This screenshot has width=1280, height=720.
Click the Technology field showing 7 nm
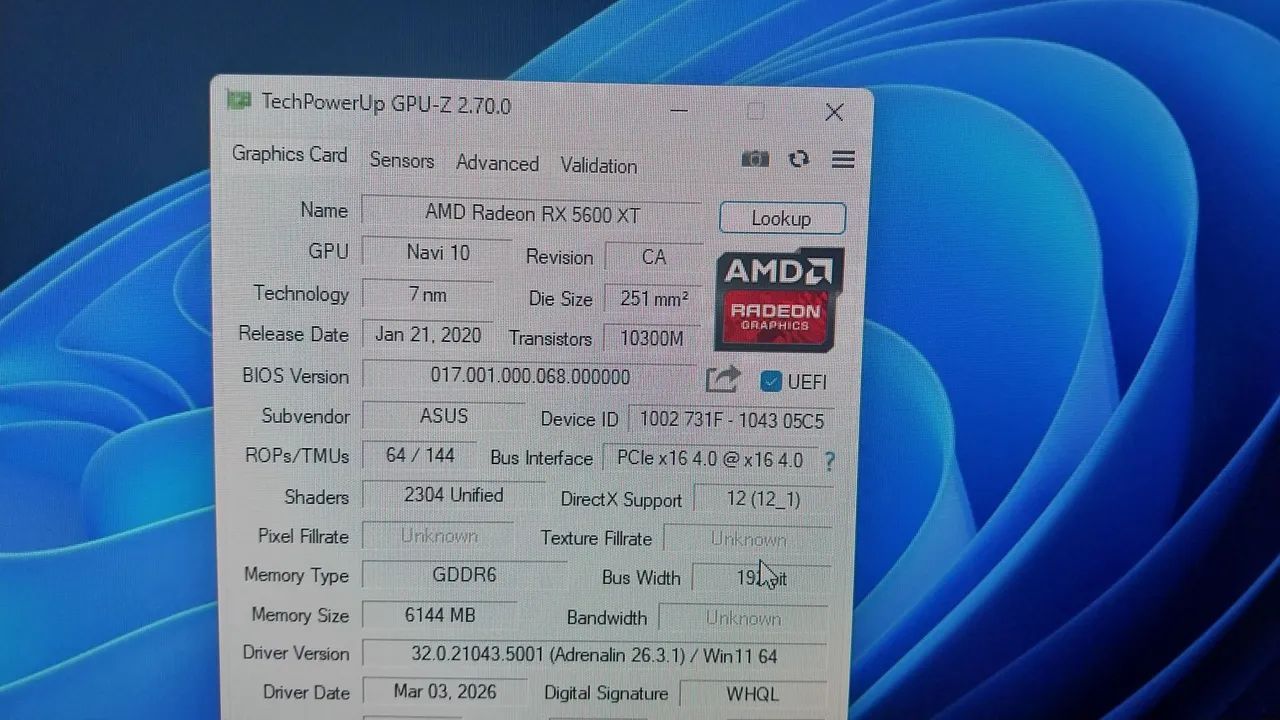point(427,294)
